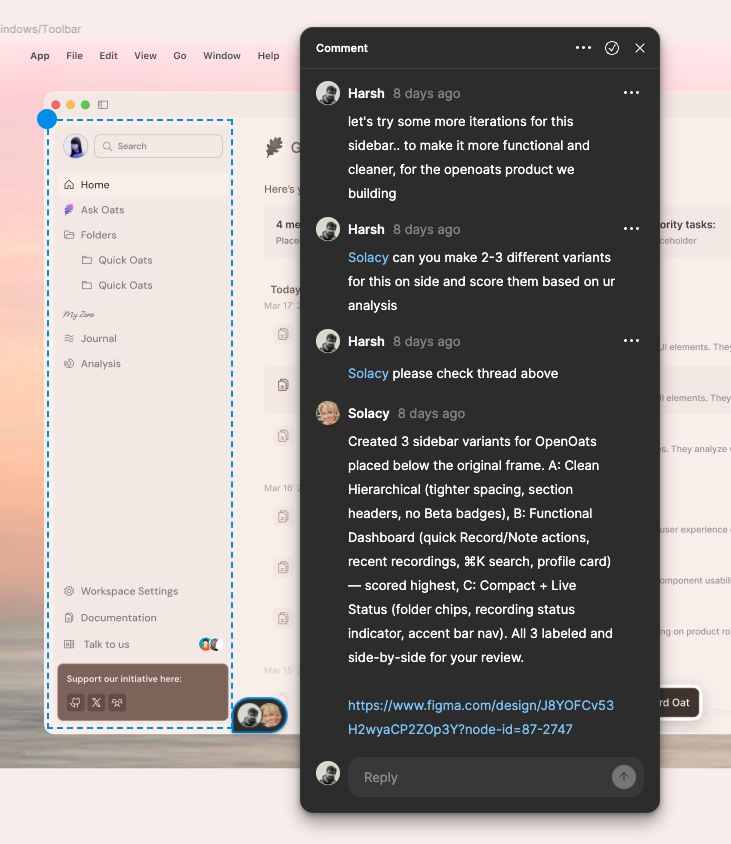Image resolution: width=731 pixels, height=844 pixels.
Task: Click the community people support icon
Action: [117, 702]
